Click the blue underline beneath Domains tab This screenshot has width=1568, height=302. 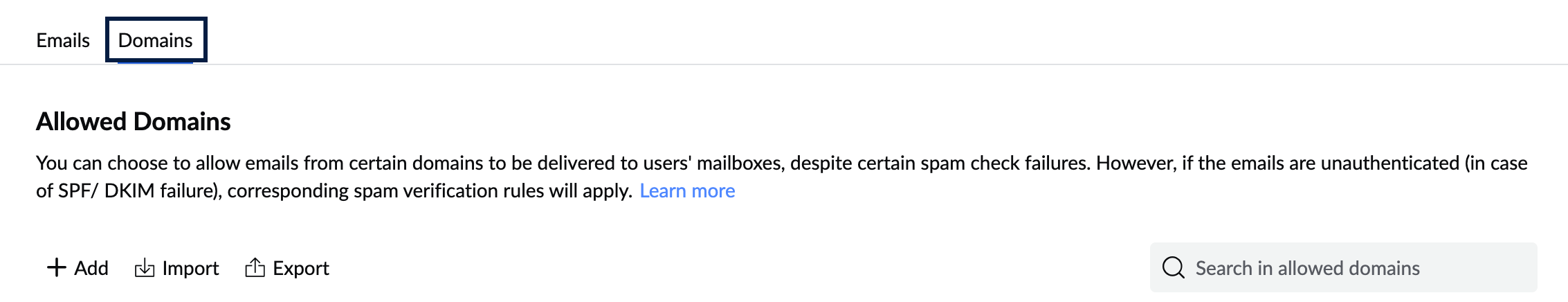[x=155, y=63]
